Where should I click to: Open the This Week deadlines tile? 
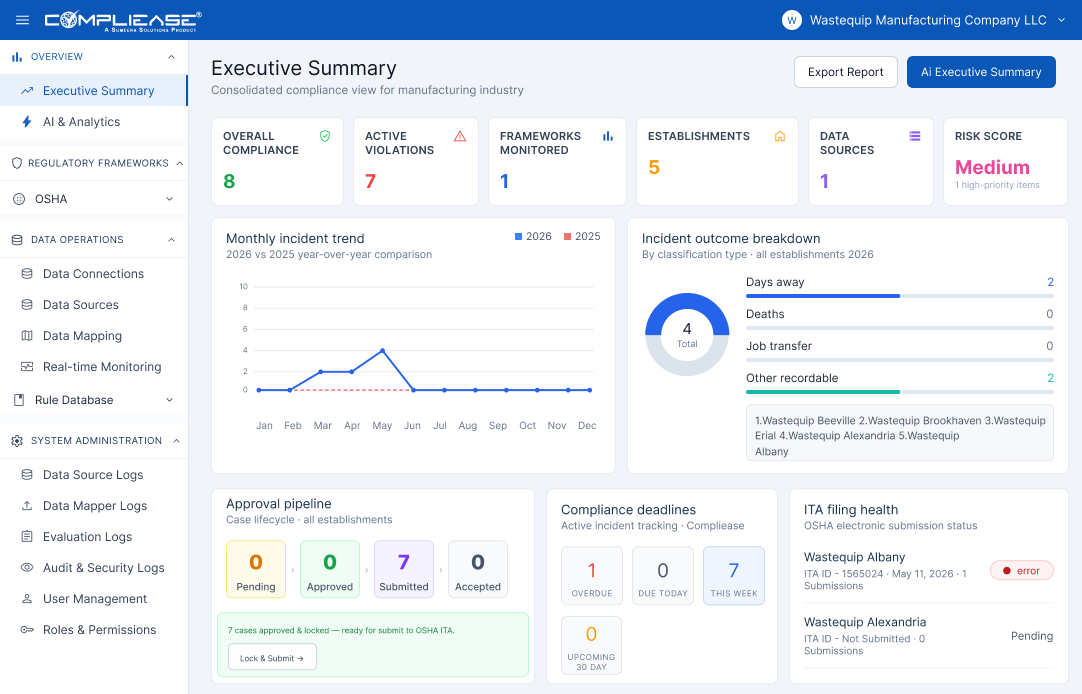pyautogui.click(x=734, y=576)
